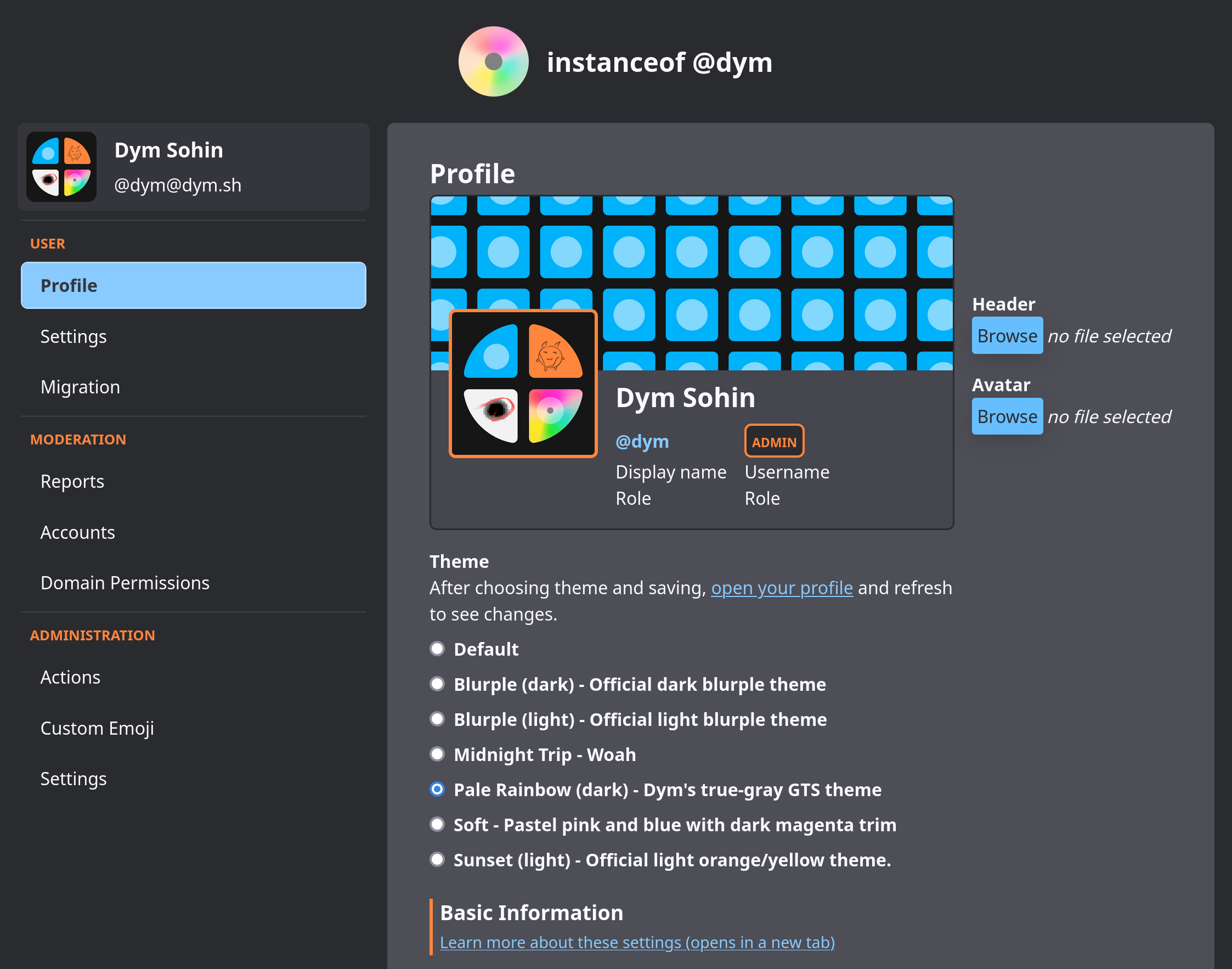Click the rainbow disc instance logo
This screenshot has width=1232, height=969.
pos(493,61)
